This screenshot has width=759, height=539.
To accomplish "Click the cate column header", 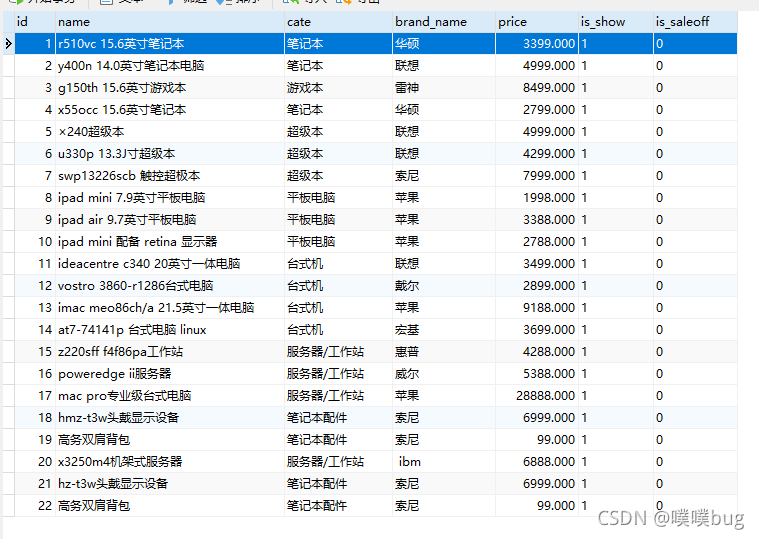I will coord(338,22).
